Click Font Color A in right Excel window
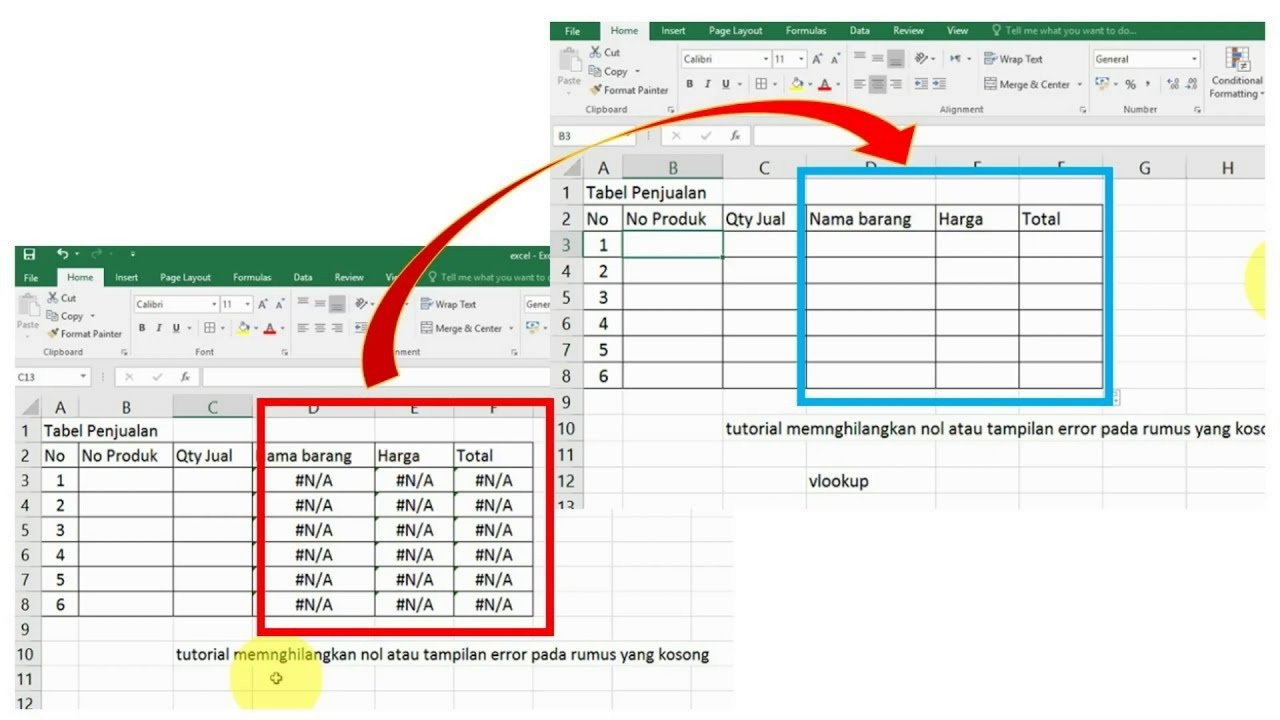Screen dimensions: 1280x720 click(825, 84)
